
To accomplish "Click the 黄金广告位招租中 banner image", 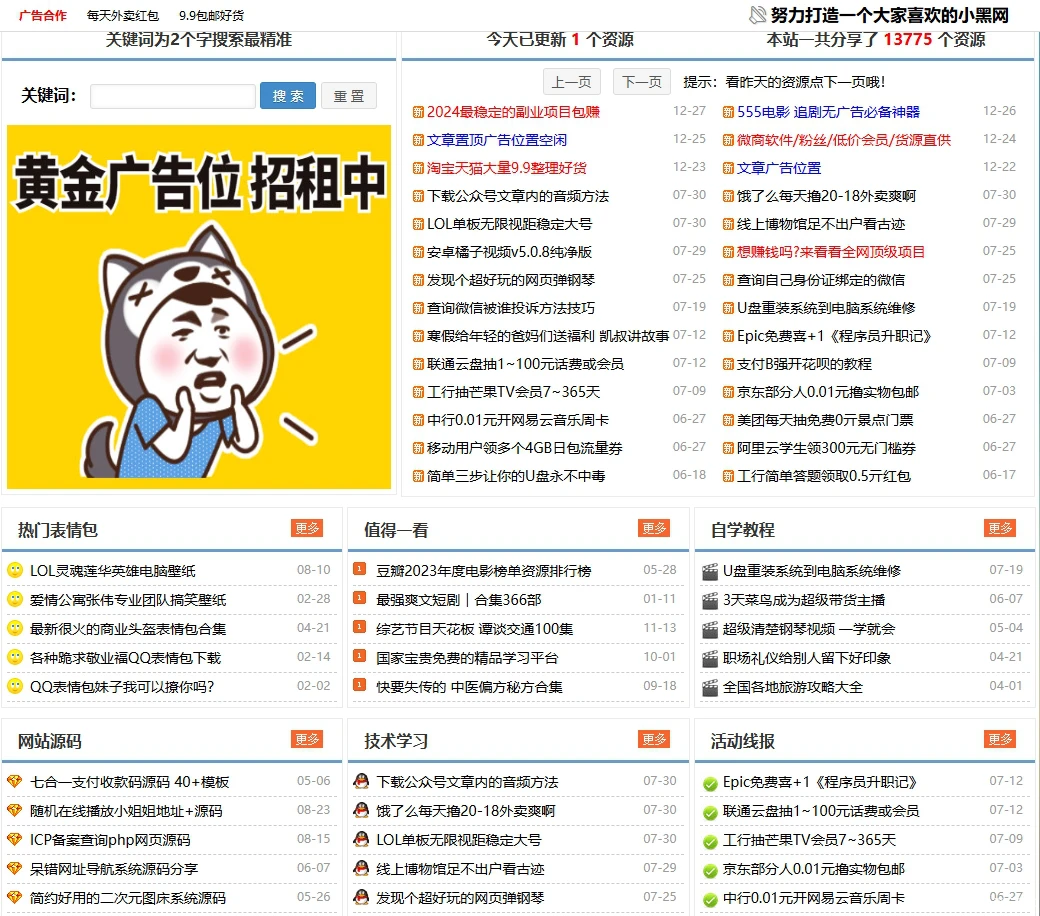I will tap(199, 305).
